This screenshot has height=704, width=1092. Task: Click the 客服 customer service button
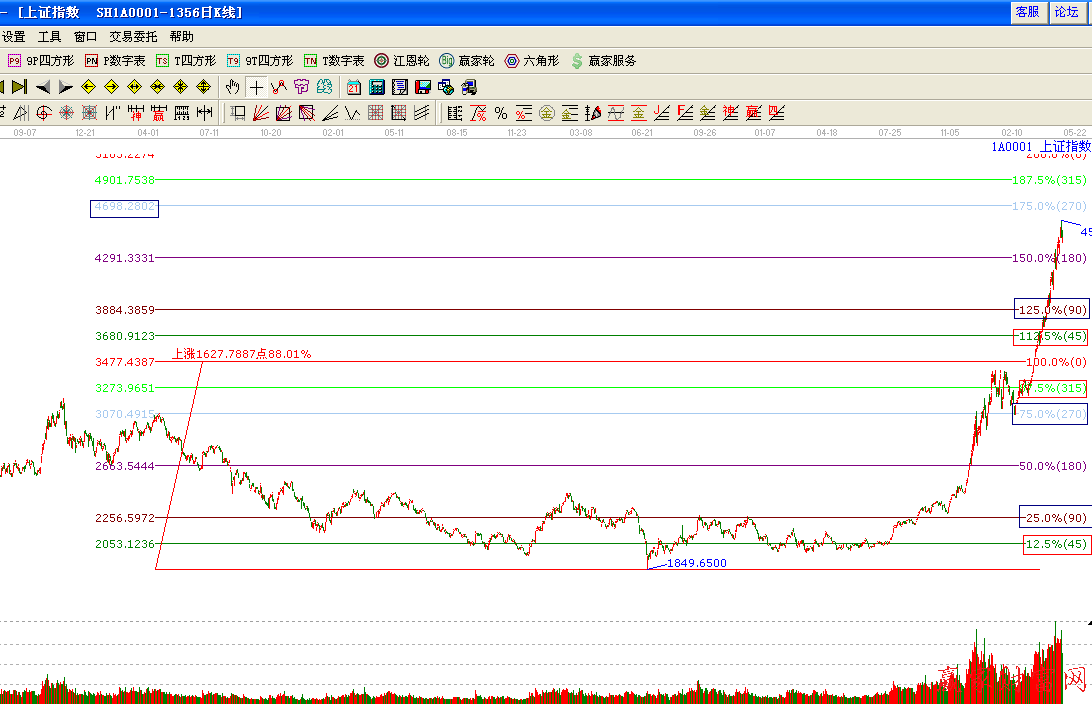(1027, 12)
